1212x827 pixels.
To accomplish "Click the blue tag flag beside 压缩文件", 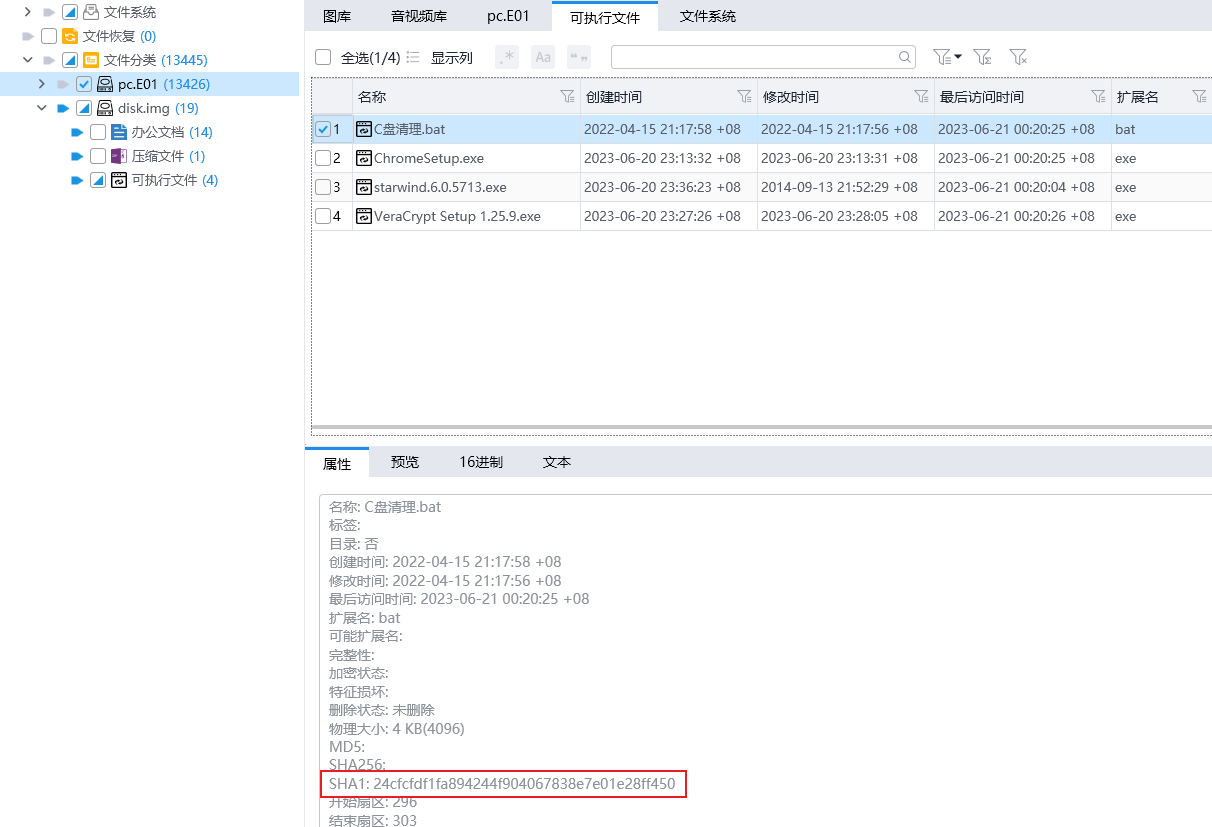I will 77,156.
